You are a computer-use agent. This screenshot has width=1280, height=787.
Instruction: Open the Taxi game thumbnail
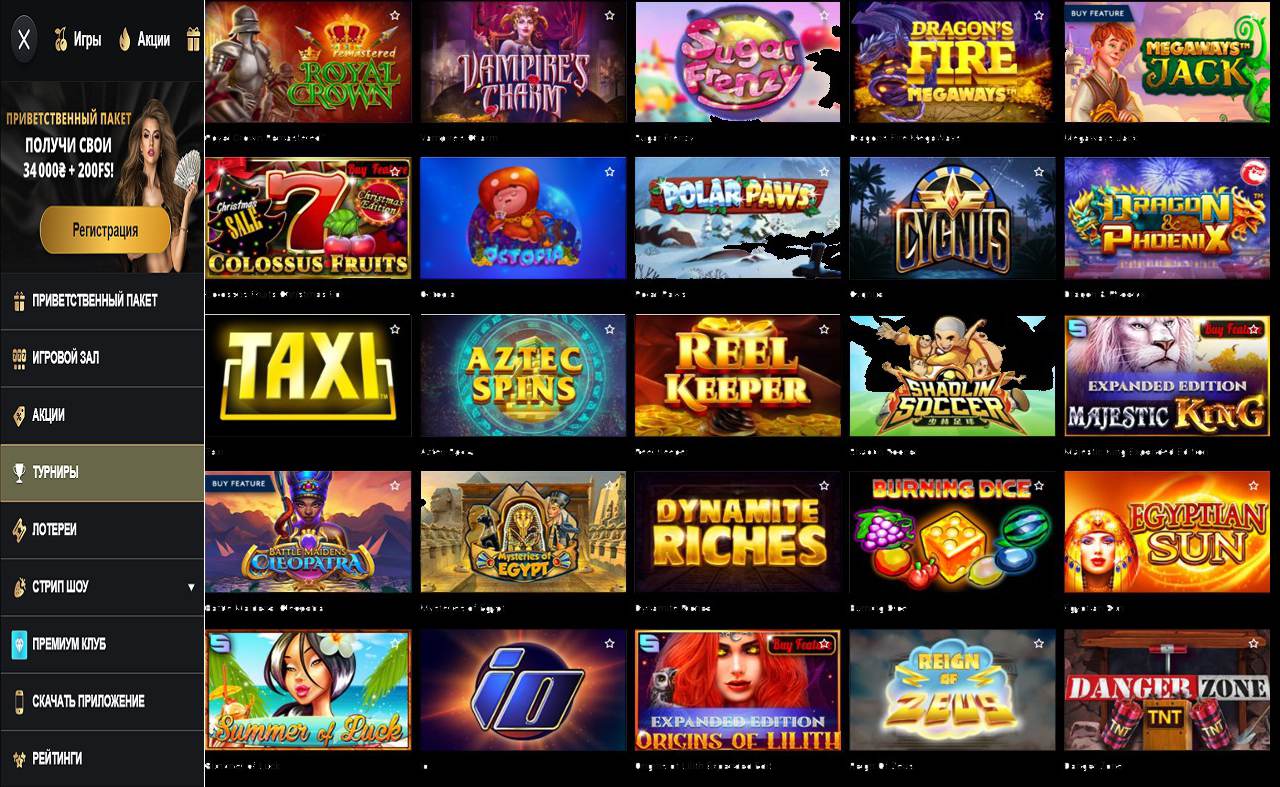tap(308, 376)
